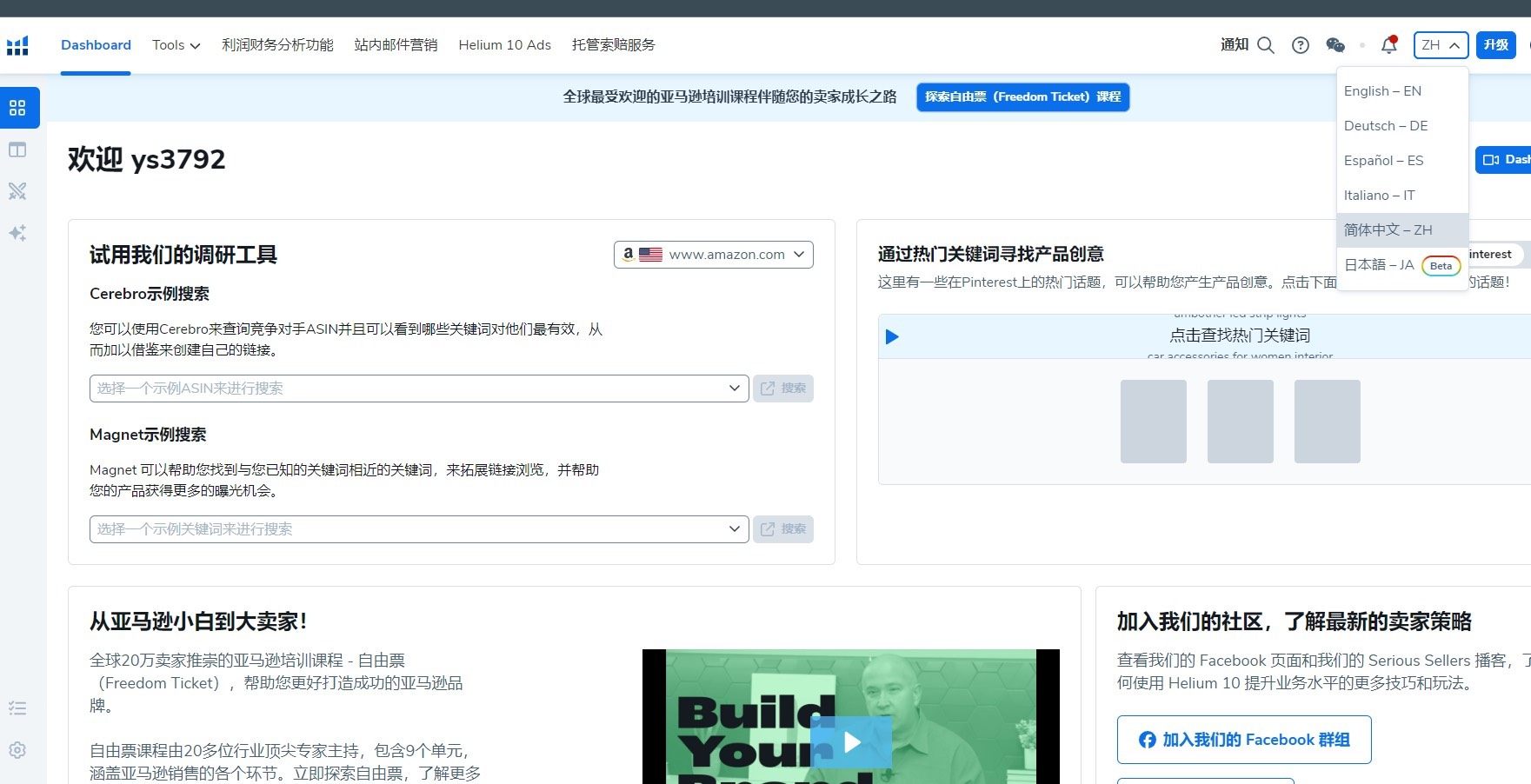Image resolution: width=1531 pixels, height=784 pixels.
Task: Play the Build Your Brand video
Action: pyautogui.click(x=851, y=741)
